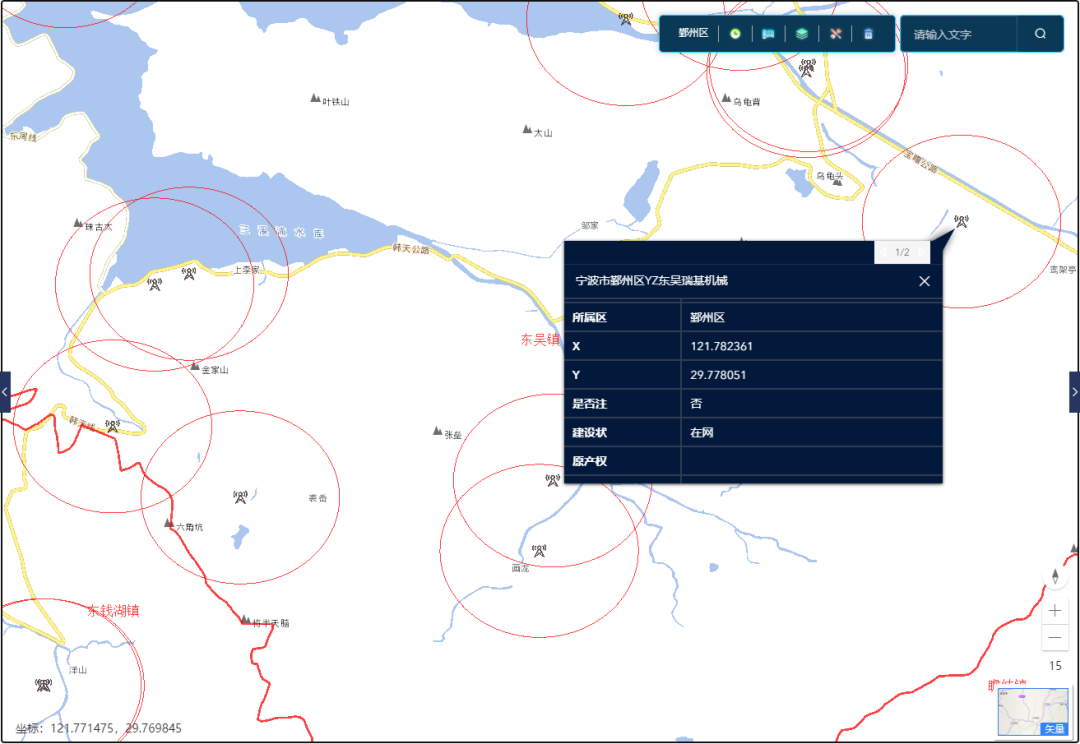Screen dimensions: 1080x744
Task: Click the mountain marker for 张岙
Action: (x=437, y=431)
